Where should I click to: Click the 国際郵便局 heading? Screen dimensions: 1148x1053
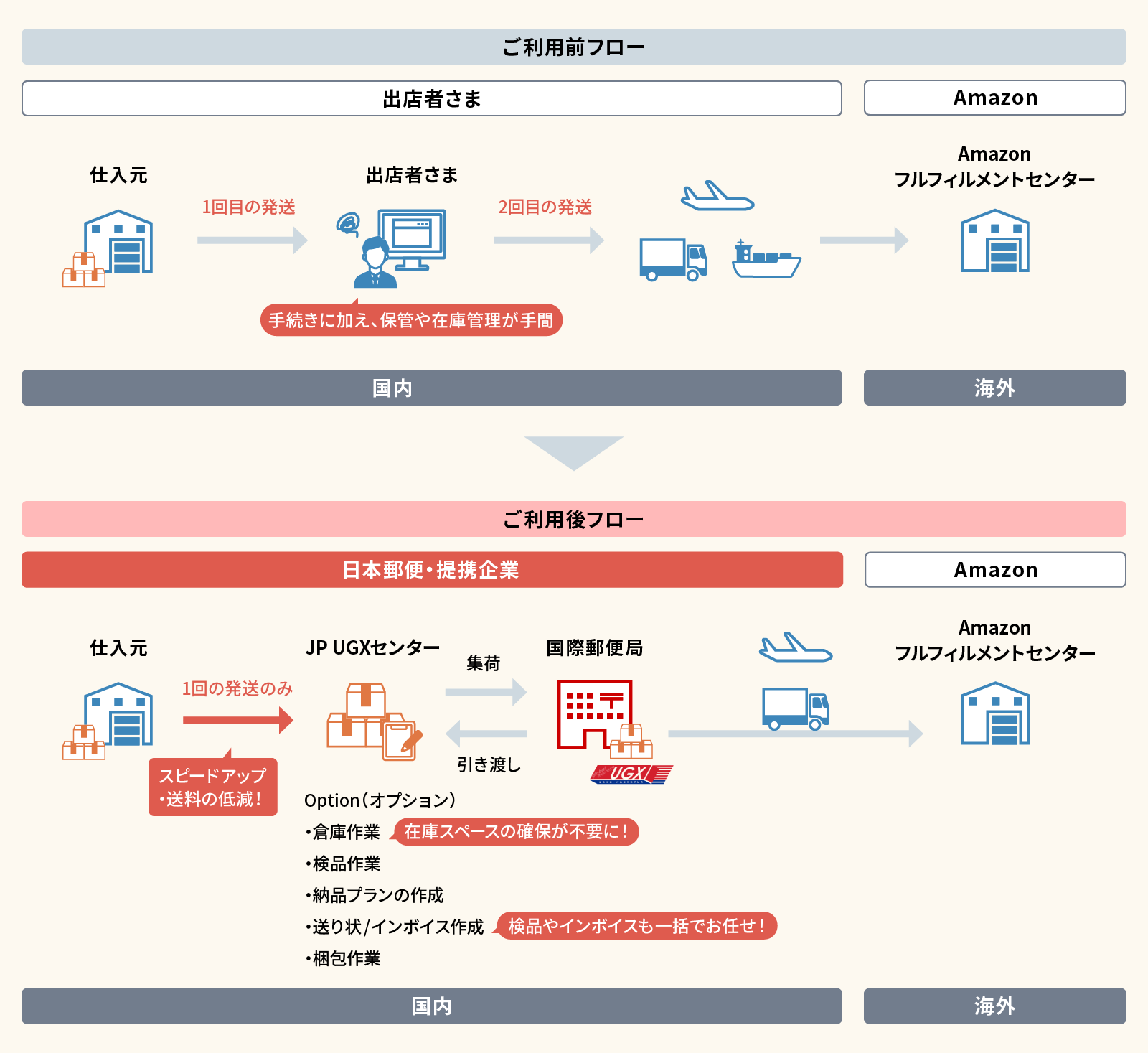(x=595, y=647)
